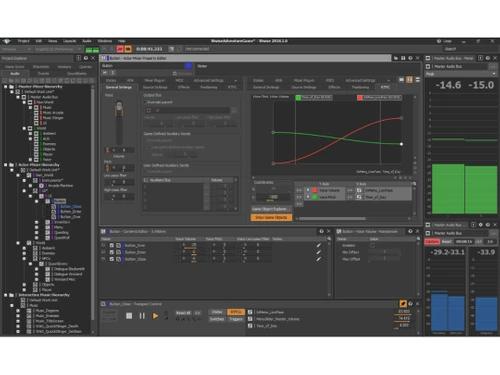Click the edit pencil icon for Button_Close
Viewport: 500px width, 375px height.
[319, 259]
